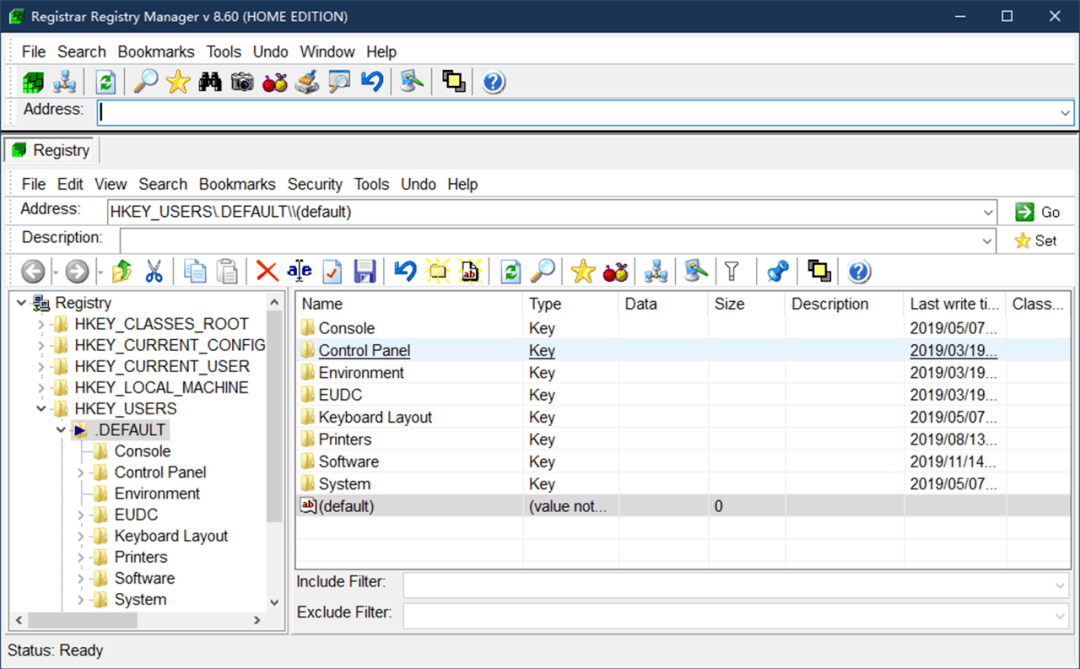Click the funnel filter icon
1080x669 pixels.
[x=732, y=271]
